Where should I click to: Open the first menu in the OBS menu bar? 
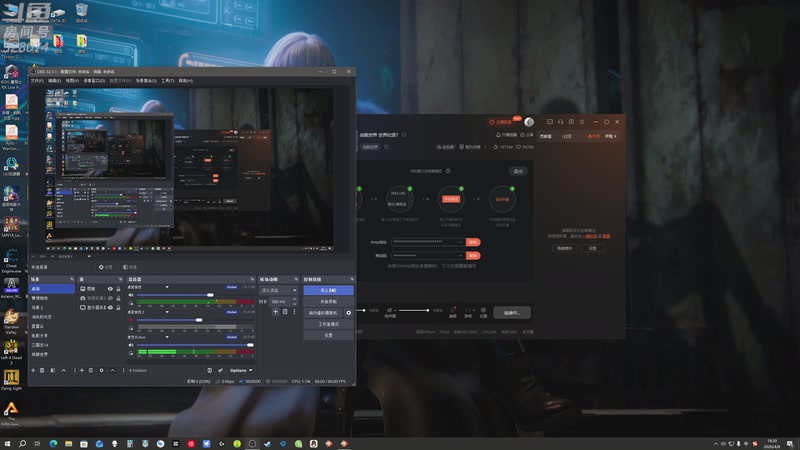[x=37, y=81]
